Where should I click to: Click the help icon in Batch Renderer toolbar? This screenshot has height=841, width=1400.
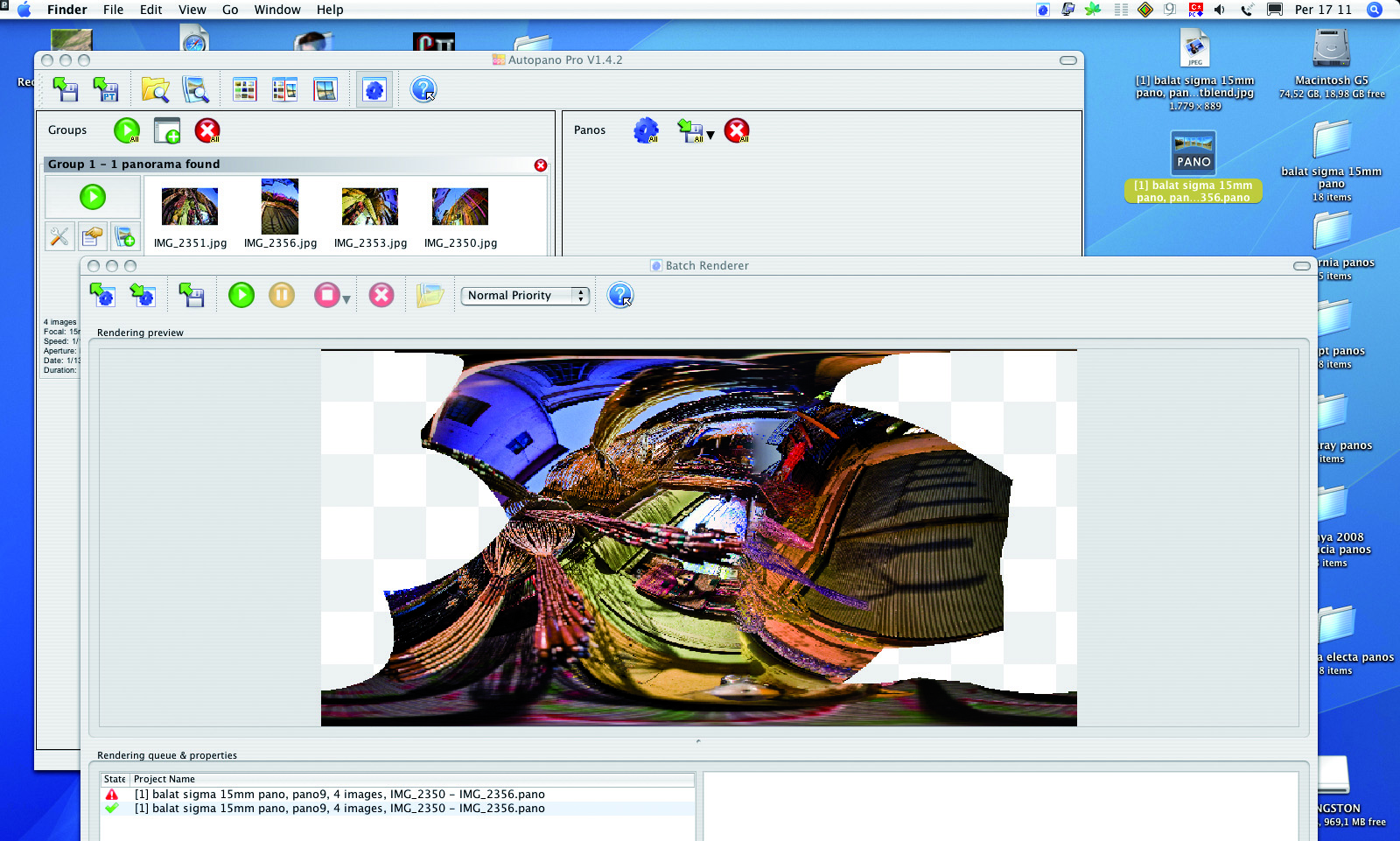(619, 296)
